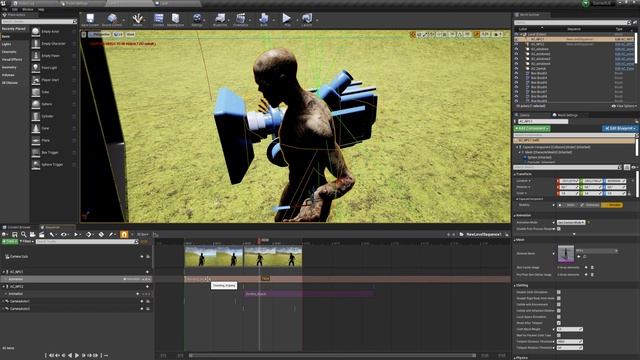Open the viewport options arrow dropdown
Screen dimensions: 640x360
[x=84, y=34]
